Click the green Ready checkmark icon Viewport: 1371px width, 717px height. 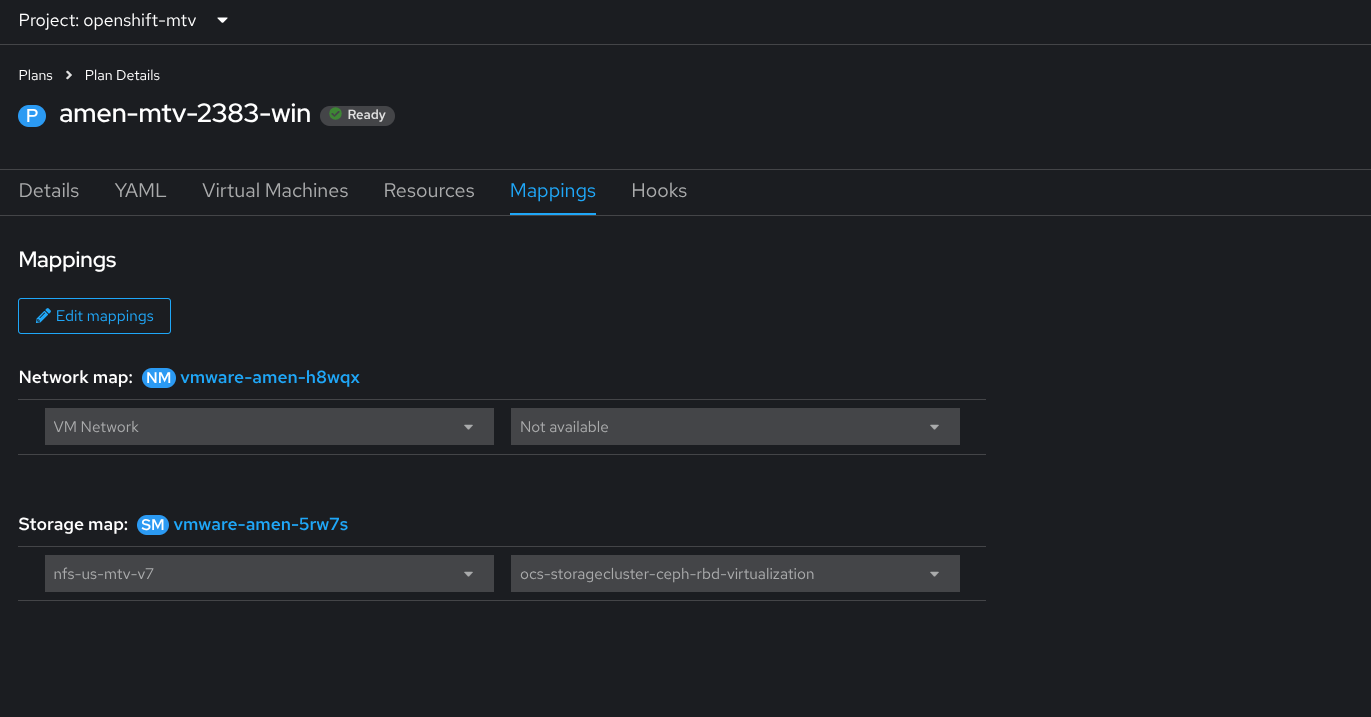pyautogui.click(x=336, y=115)
